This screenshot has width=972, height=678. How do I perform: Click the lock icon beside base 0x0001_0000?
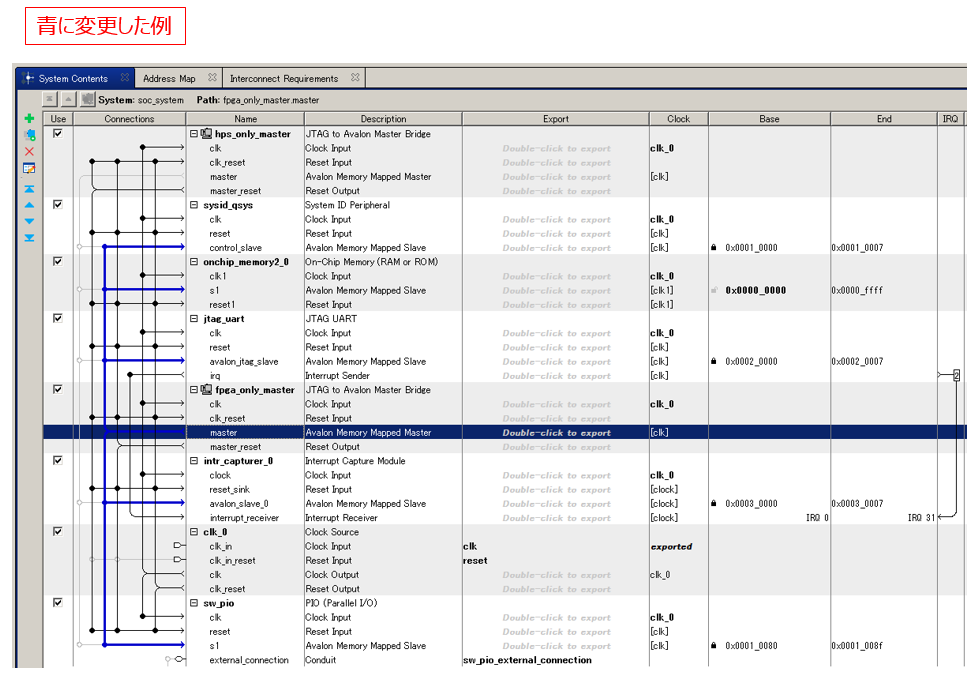tap(714, 248)
